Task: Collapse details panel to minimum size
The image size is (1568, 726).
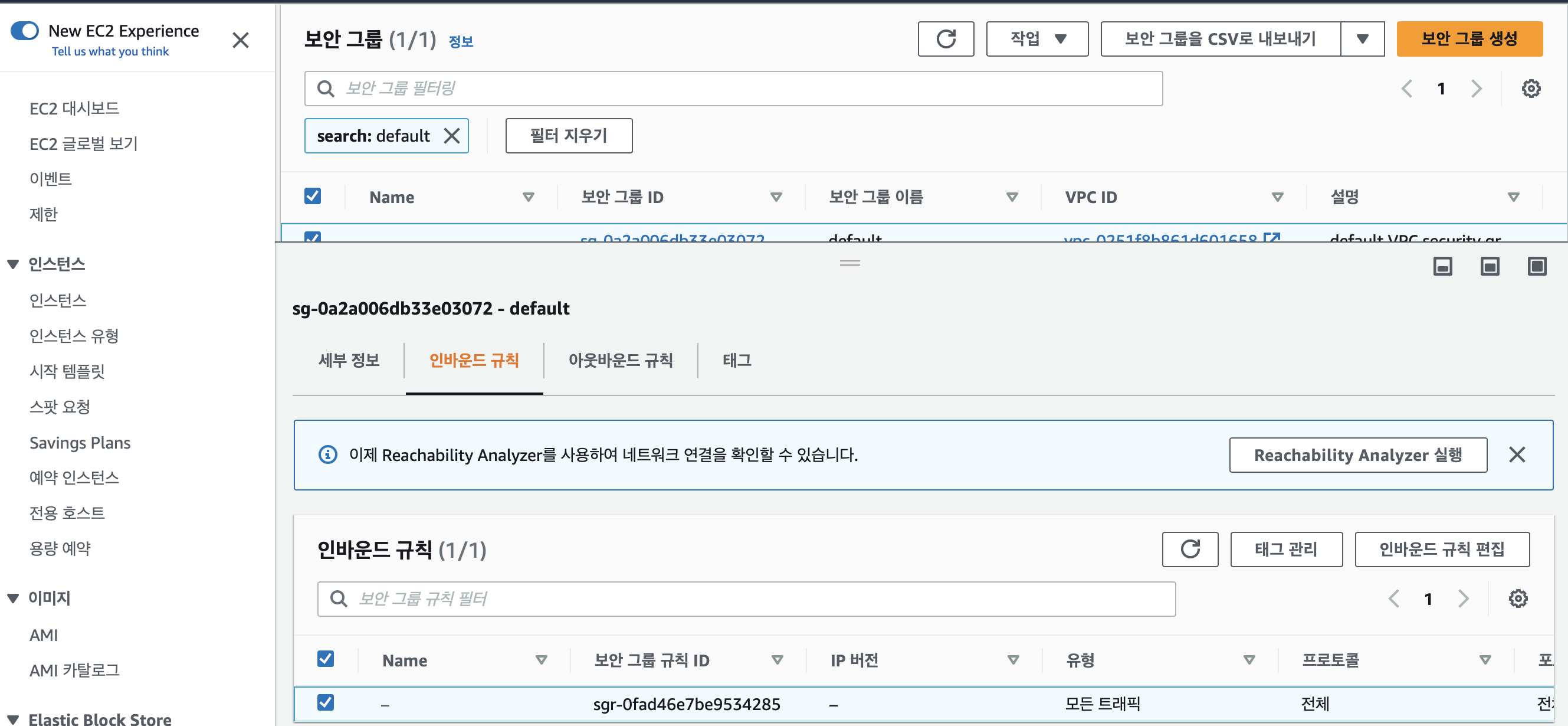Action: tap(1442, 266)
